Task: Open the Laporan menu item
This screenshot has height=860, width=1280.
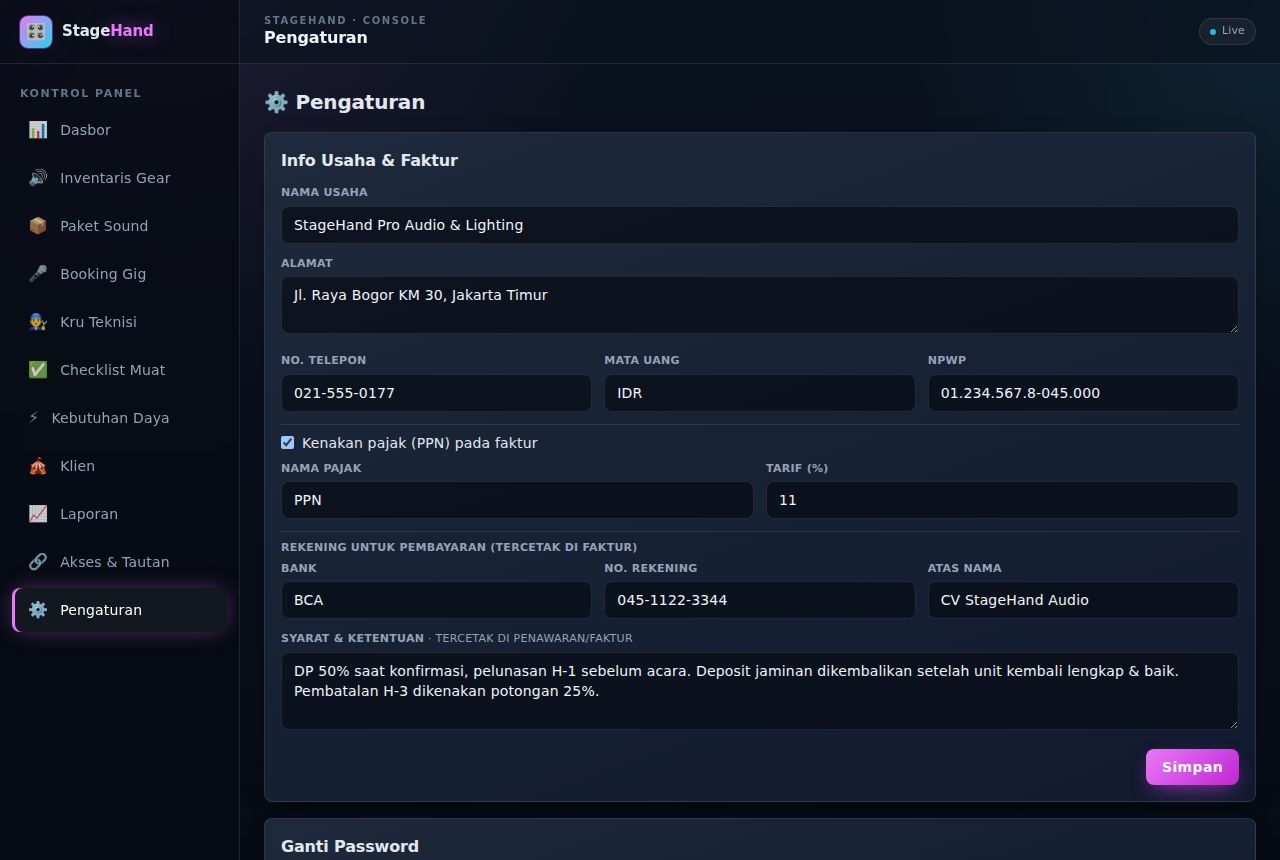Action: point(120,514)
